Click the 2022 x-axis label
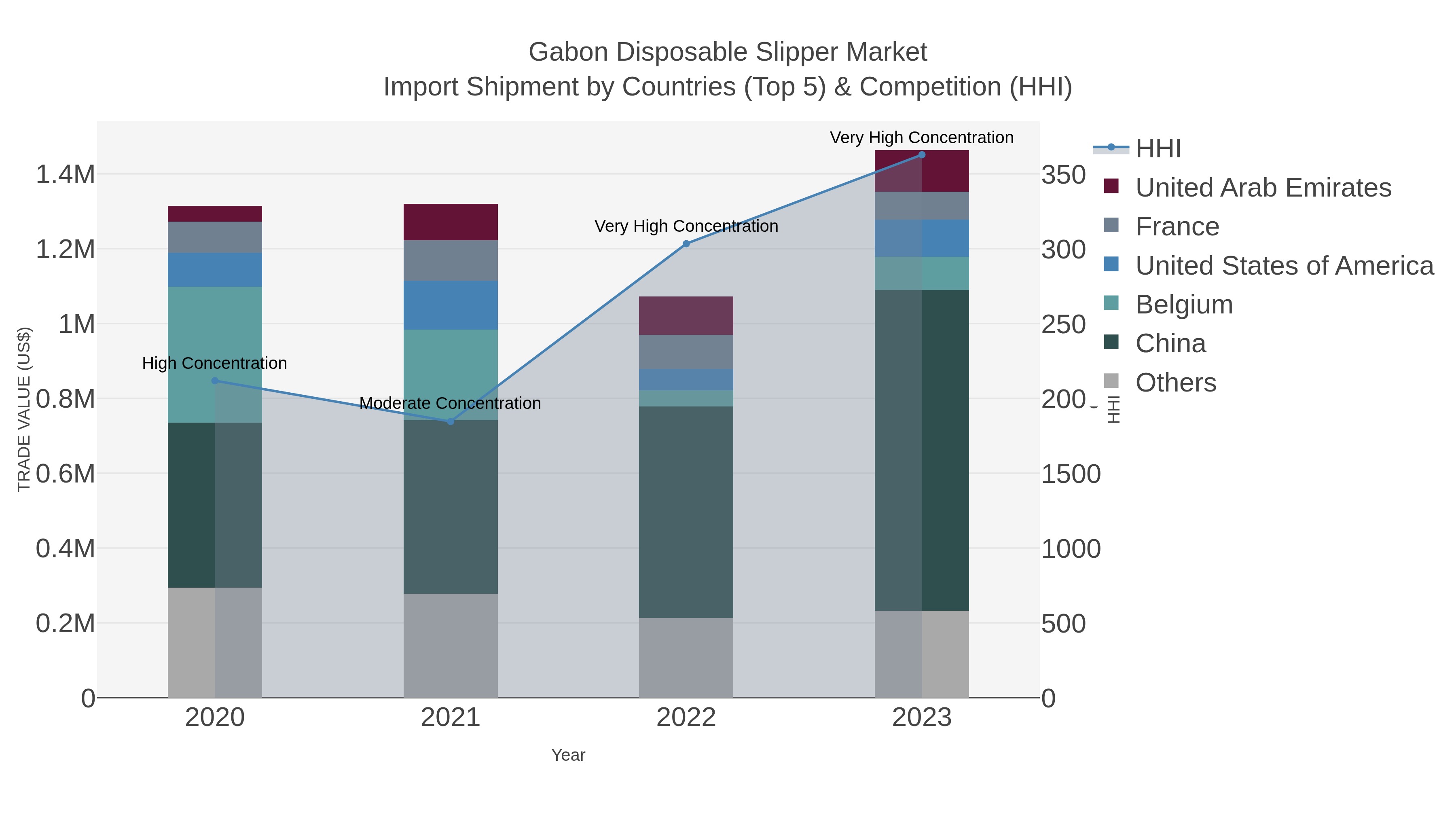This screenshot has width=1456, height=819. pyautogui.click(x=686, y=718)
